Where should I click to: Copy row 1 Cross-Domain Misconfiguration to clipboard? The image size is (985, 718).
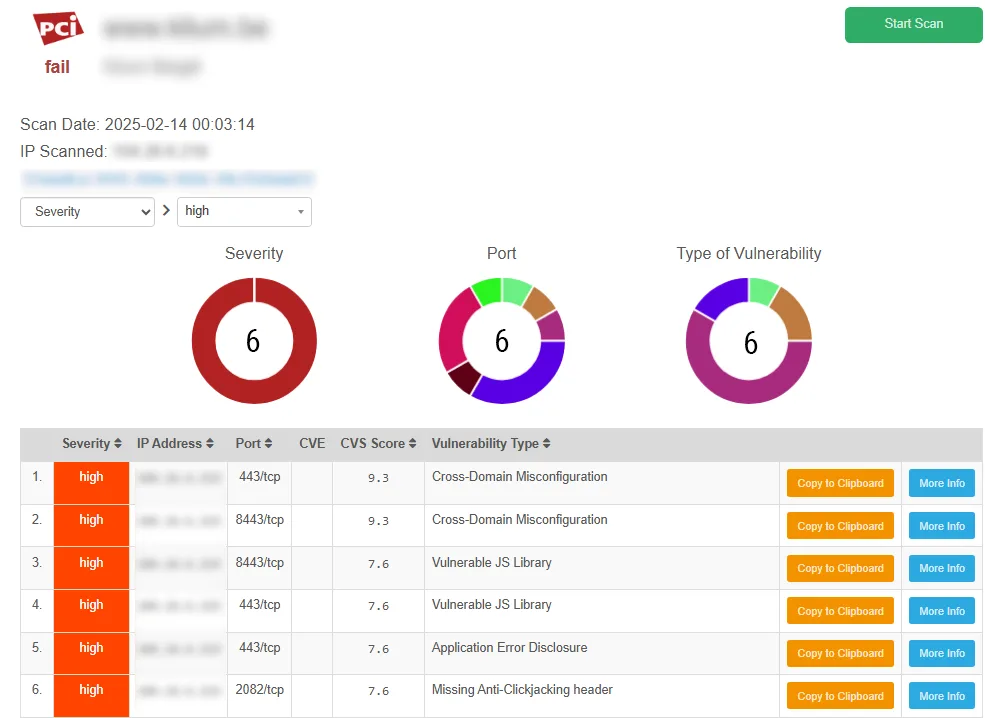[840, 483]
